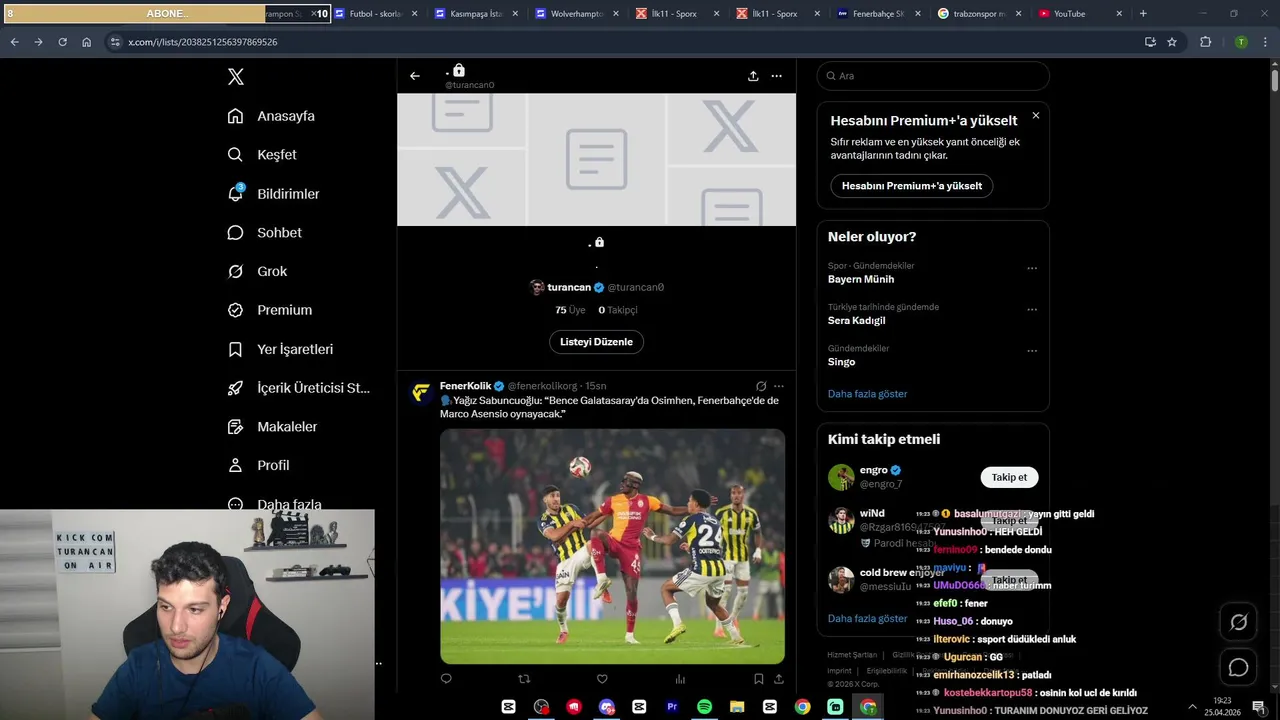Click floating messages chat button

coord(1238,667)
